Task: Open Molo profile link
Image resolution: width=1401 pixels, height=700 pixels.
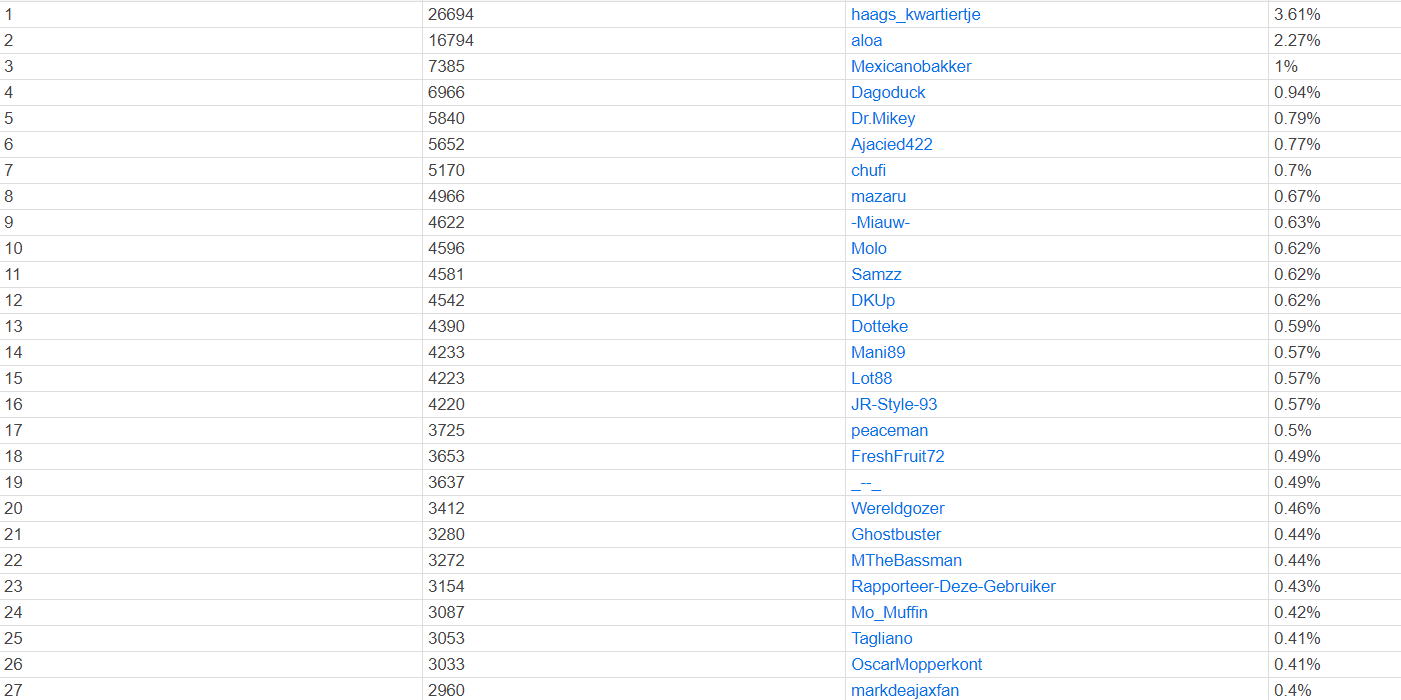Action: (x=869, y=249)
